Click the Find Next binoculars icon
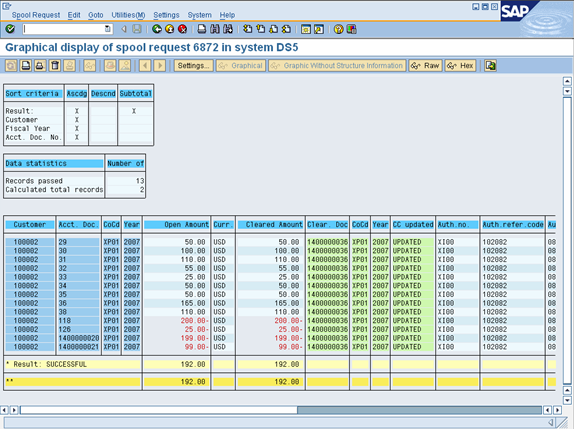The image size is (575, 430). (228, 29)
